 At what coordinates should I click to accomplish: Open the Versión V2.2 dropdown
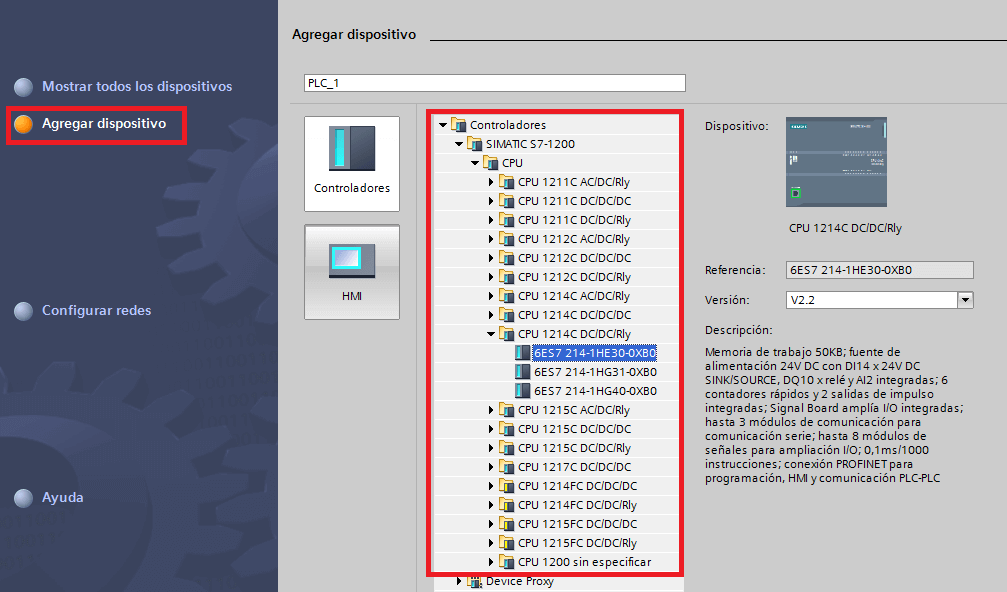(x=965, y=300)
